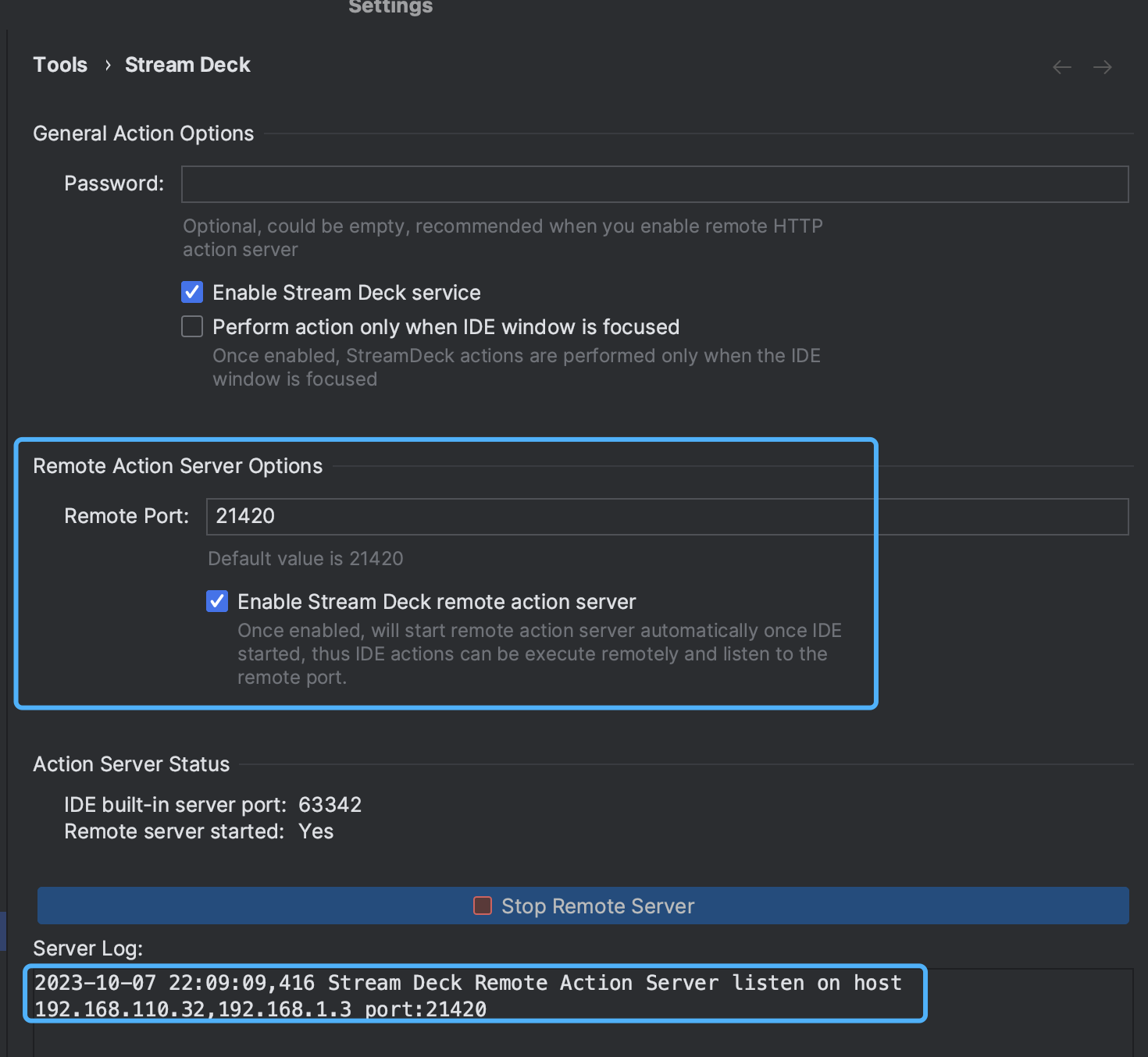This screenshot has height=1057, width=1148.
Task: Enable Perform action only when IDE focused
Action: 192,326
